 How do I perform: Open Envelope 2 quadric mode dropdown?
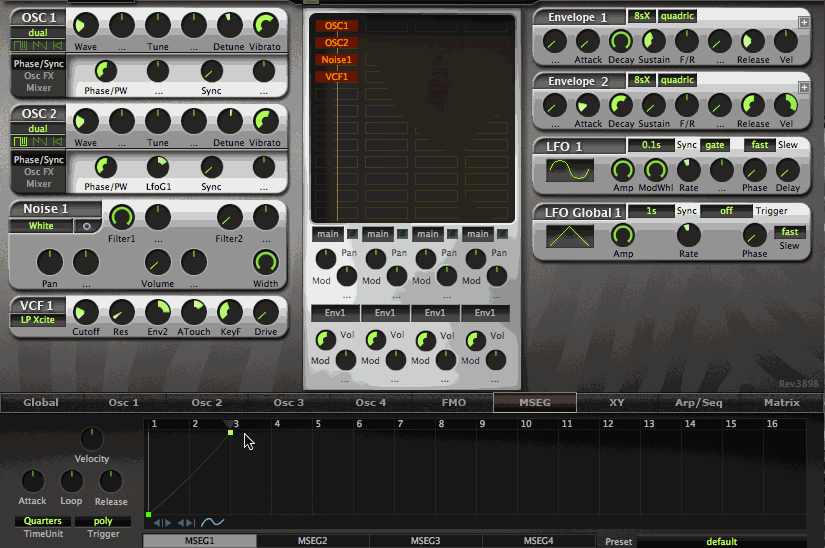677,80
